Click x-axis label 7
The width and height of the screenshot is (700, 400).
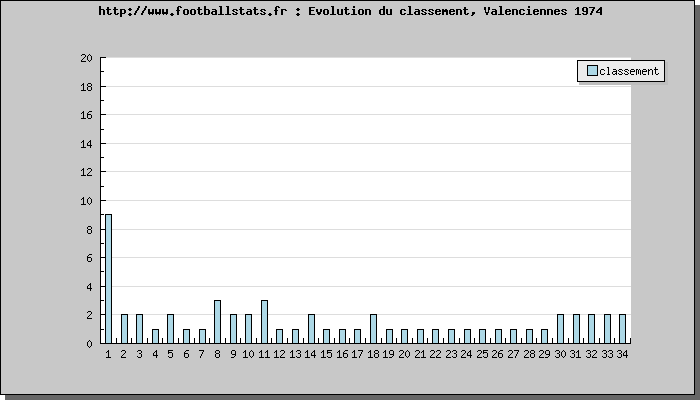pyautogui.click(x=201, y=354)
